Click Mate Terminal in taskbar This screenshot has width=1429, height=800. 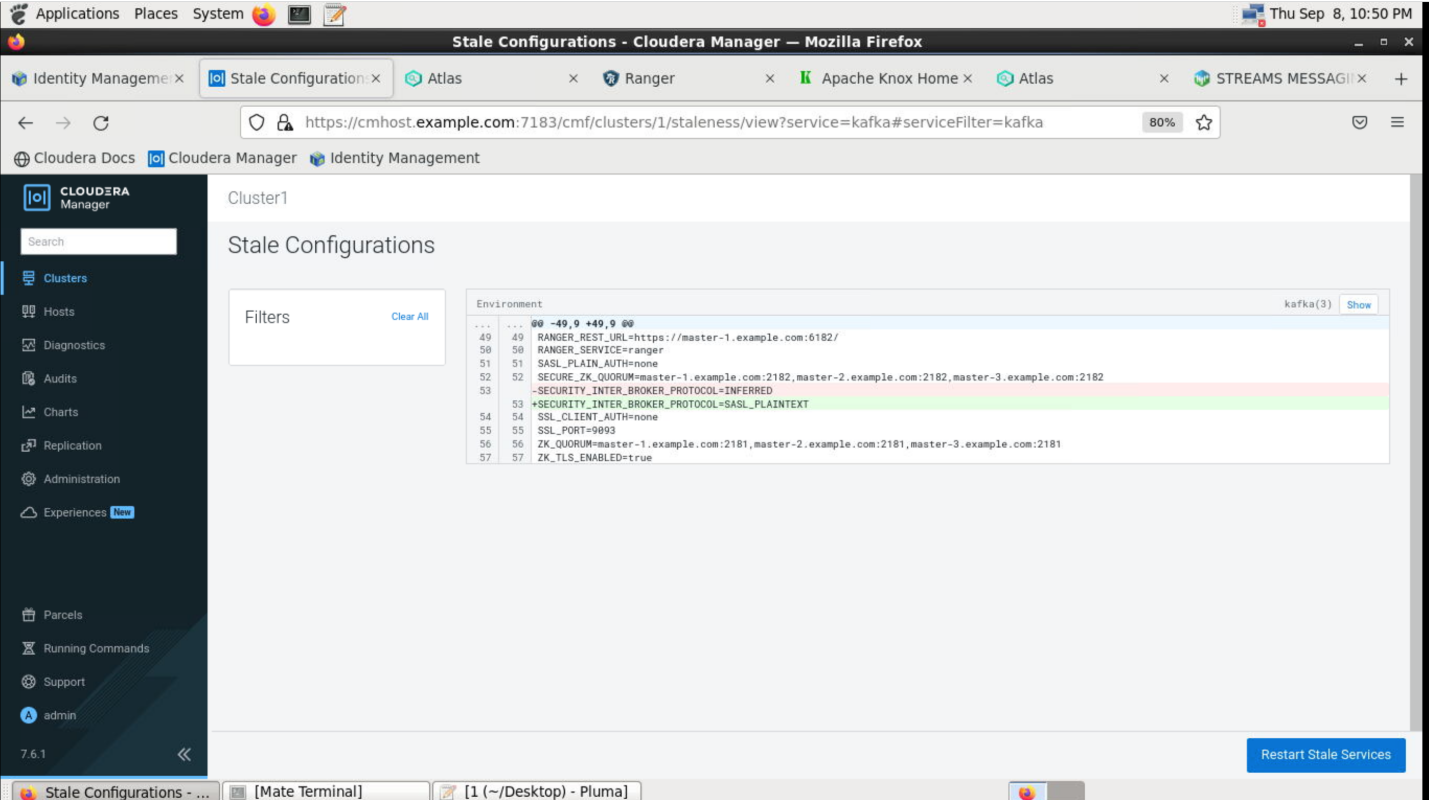[x=326, y=791]
